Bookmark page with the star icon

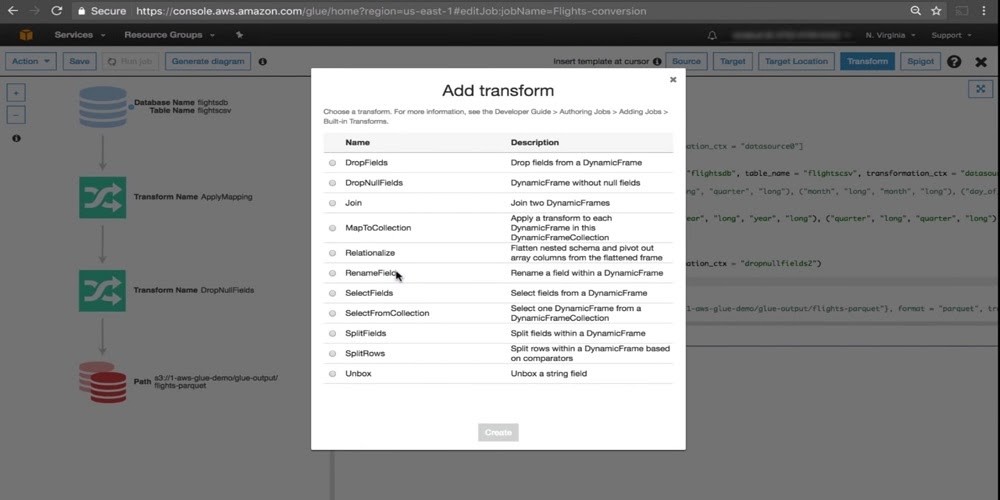936,11
